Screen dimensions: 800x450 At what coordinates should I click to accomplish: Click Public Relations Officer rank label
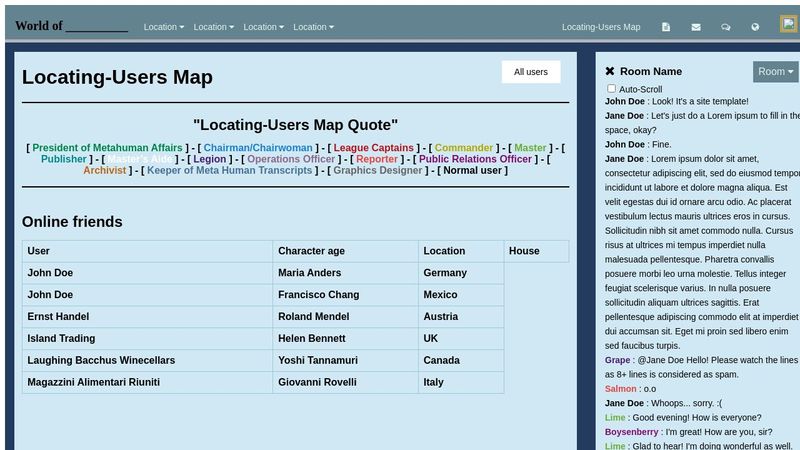[x=475, y=159]
